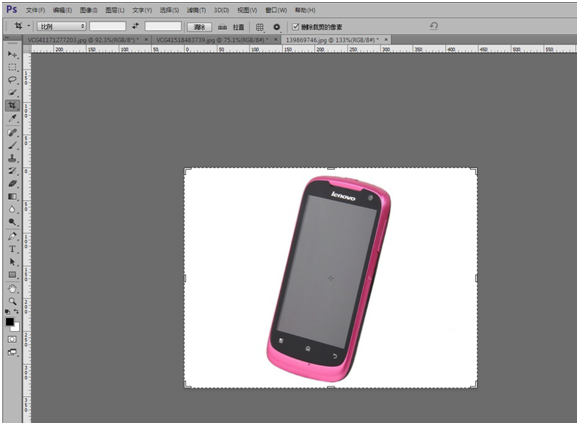Click the Clear button in options bar
This screenshot has width=579, height=425.
(199, 27)
